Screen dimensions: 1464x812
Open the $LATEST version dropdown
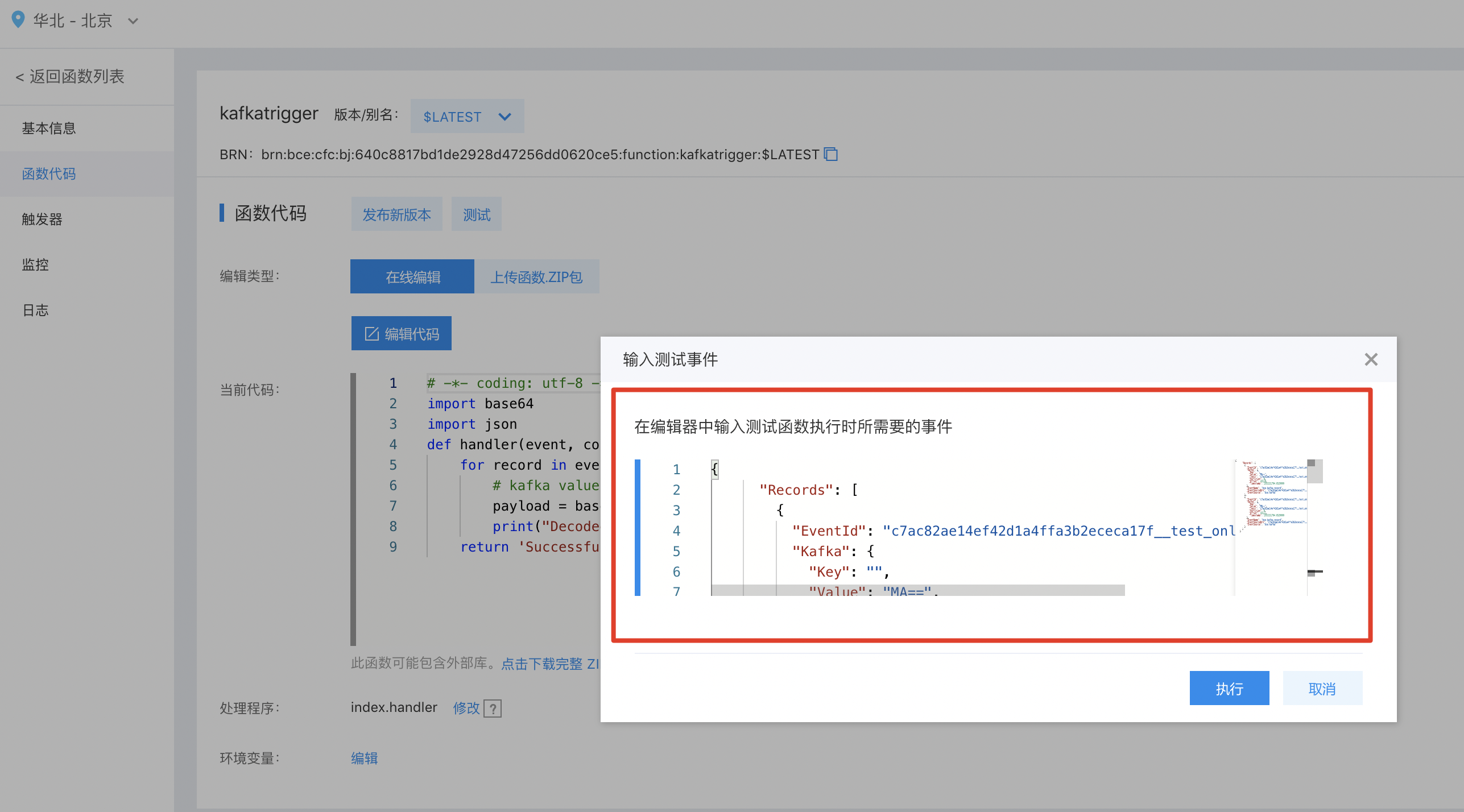point(467,116)
